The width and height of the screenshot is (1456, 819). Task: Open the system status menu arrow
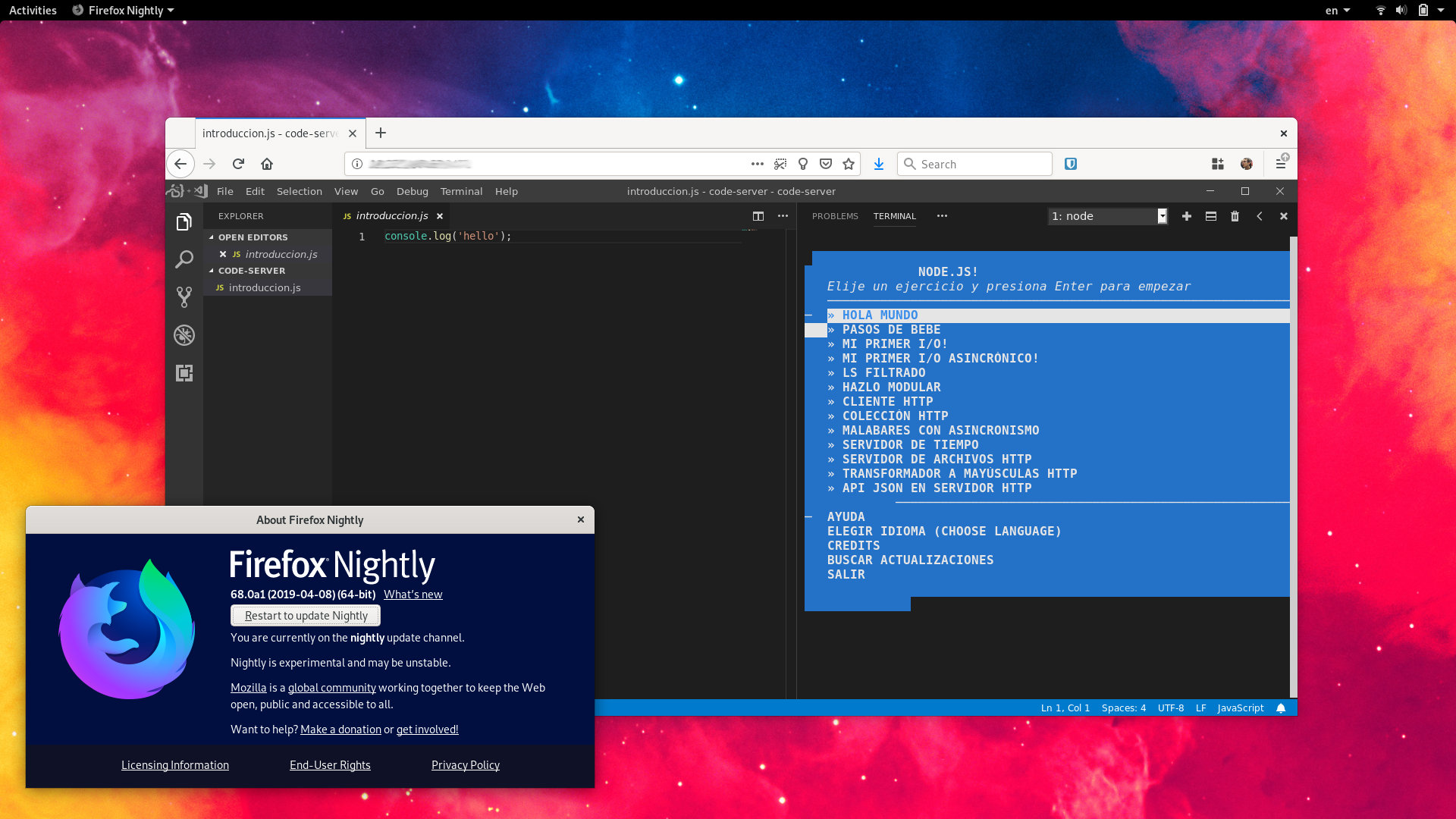1441,11
